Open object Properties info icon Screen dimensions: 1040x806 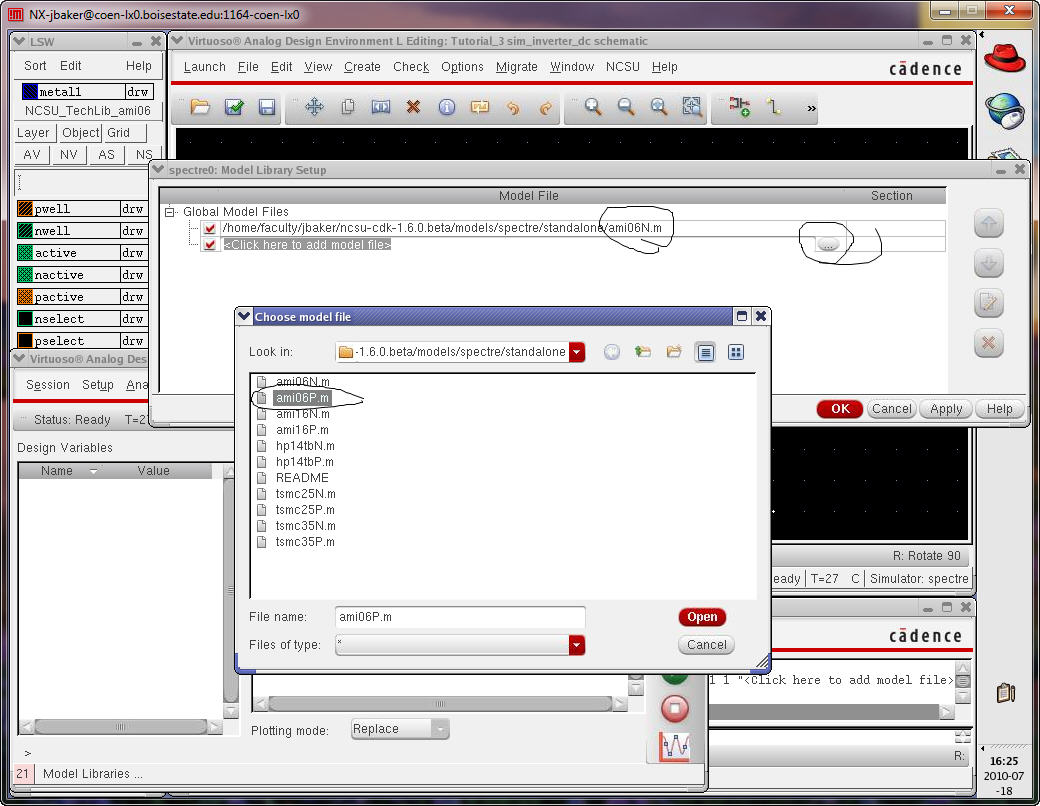point(447,107)
